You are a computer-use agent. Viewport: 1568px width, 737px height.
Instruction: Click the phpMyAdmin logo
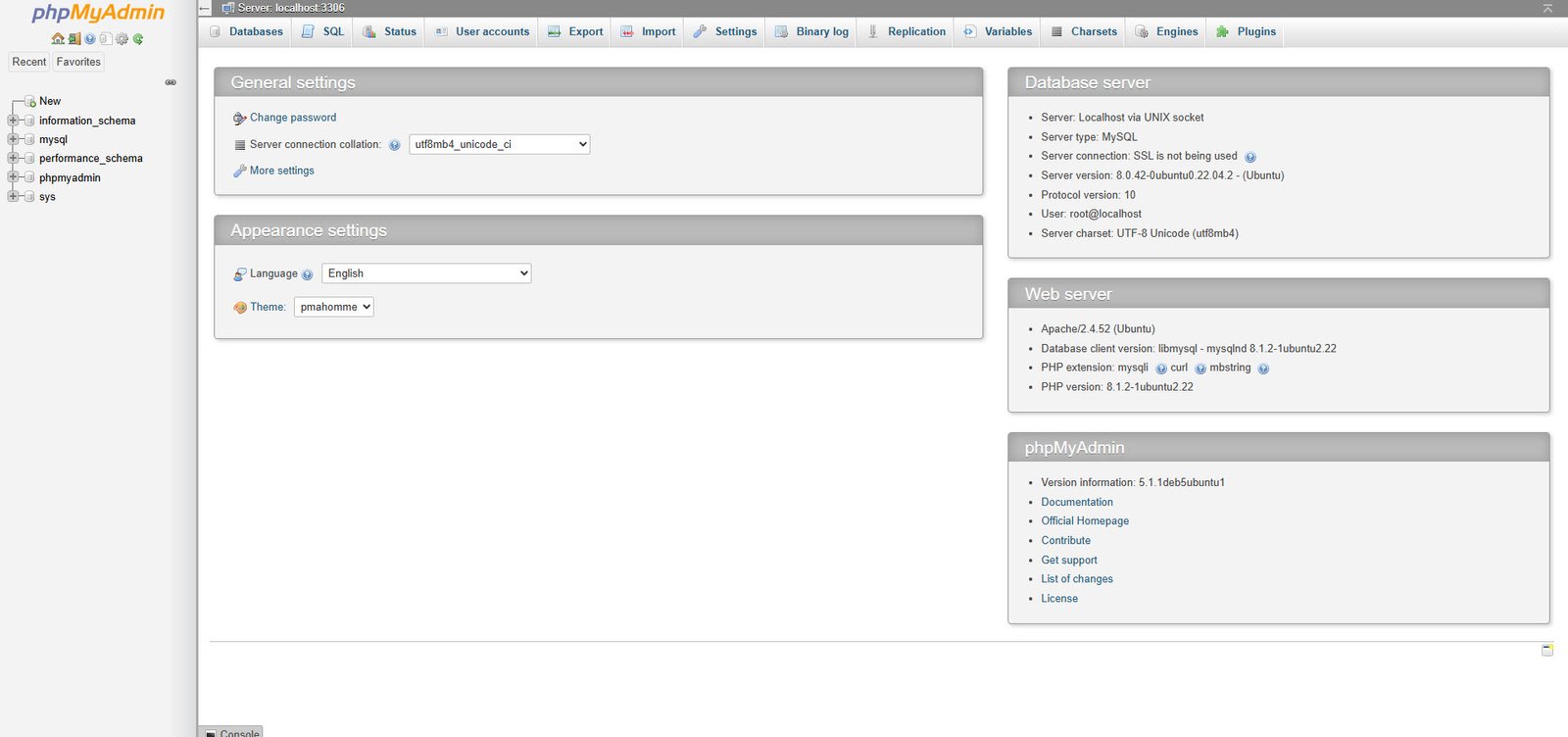[98, 13]
